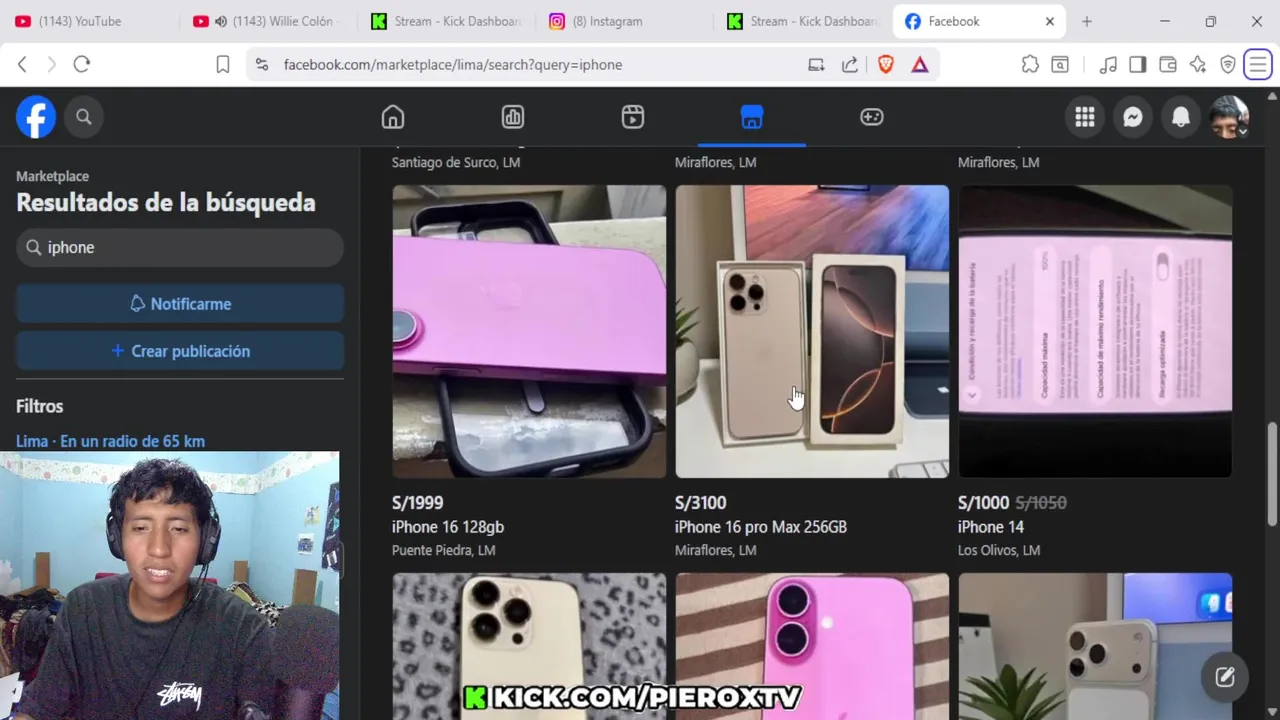Open site settings icon in address bar

click(262, 64)
